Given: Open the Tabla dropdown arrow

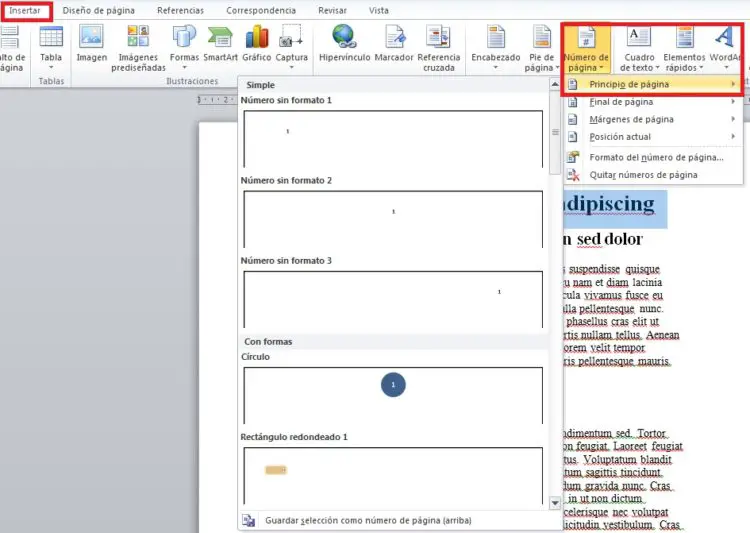Looking at the screenshot, I should point(51,67).
